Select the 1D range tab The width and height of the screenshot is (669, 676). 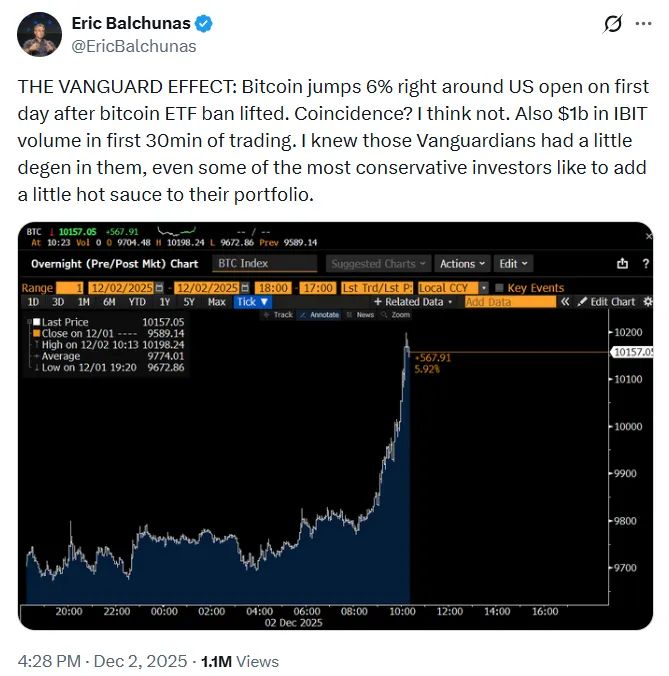[33, 301]
